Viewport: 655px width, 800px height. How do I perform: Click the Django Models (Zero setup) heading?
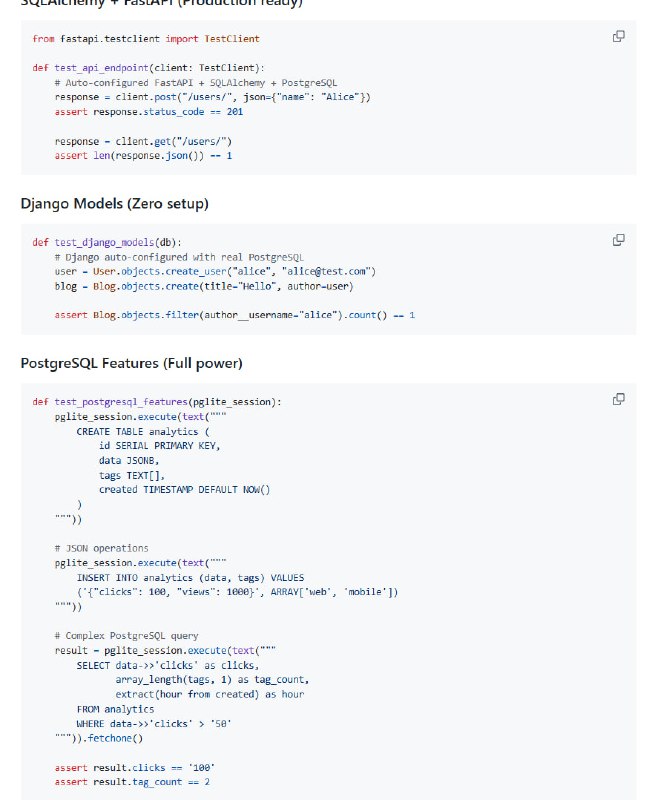click(x=115, y=204)
